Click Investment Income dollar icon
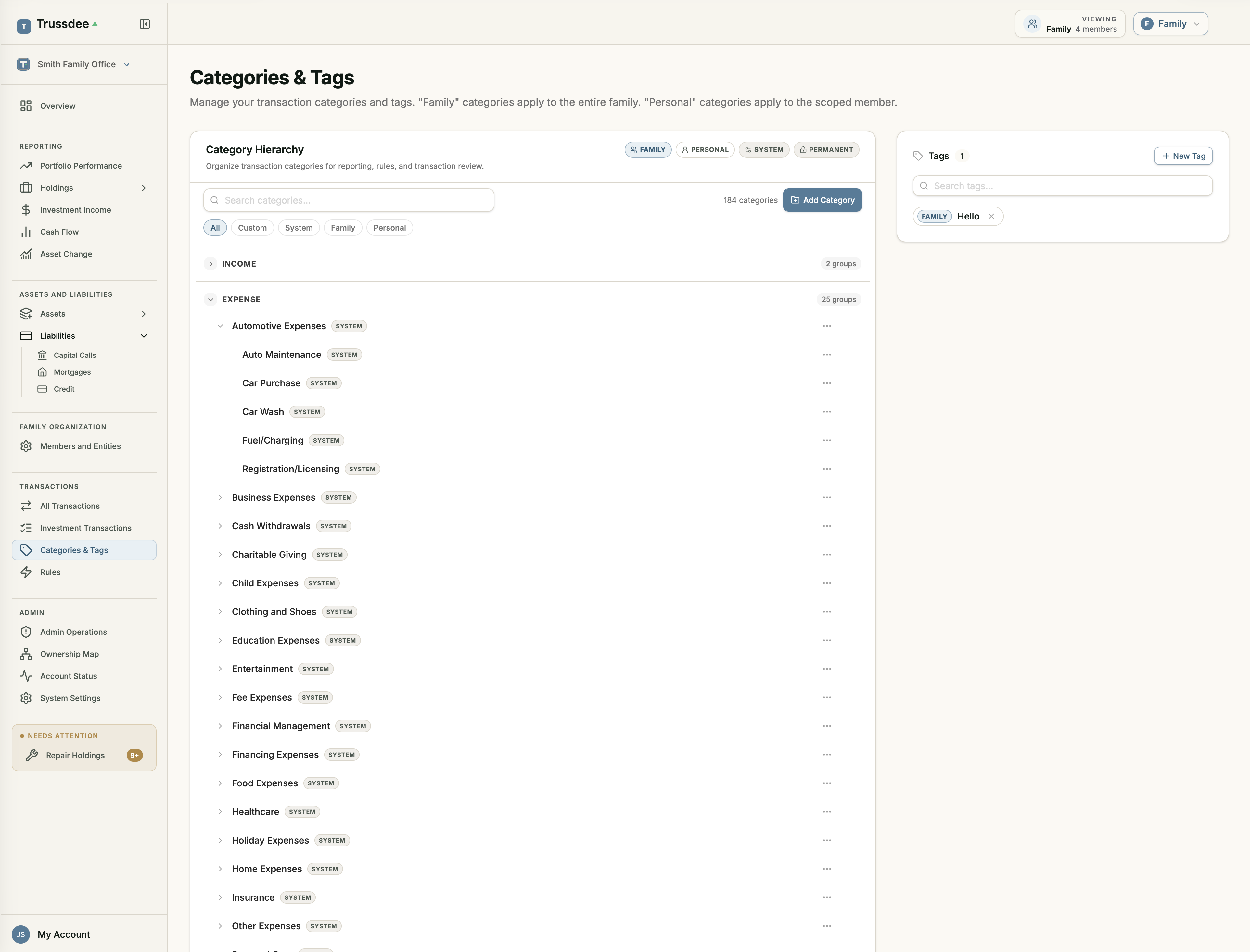 click(26, 210)
